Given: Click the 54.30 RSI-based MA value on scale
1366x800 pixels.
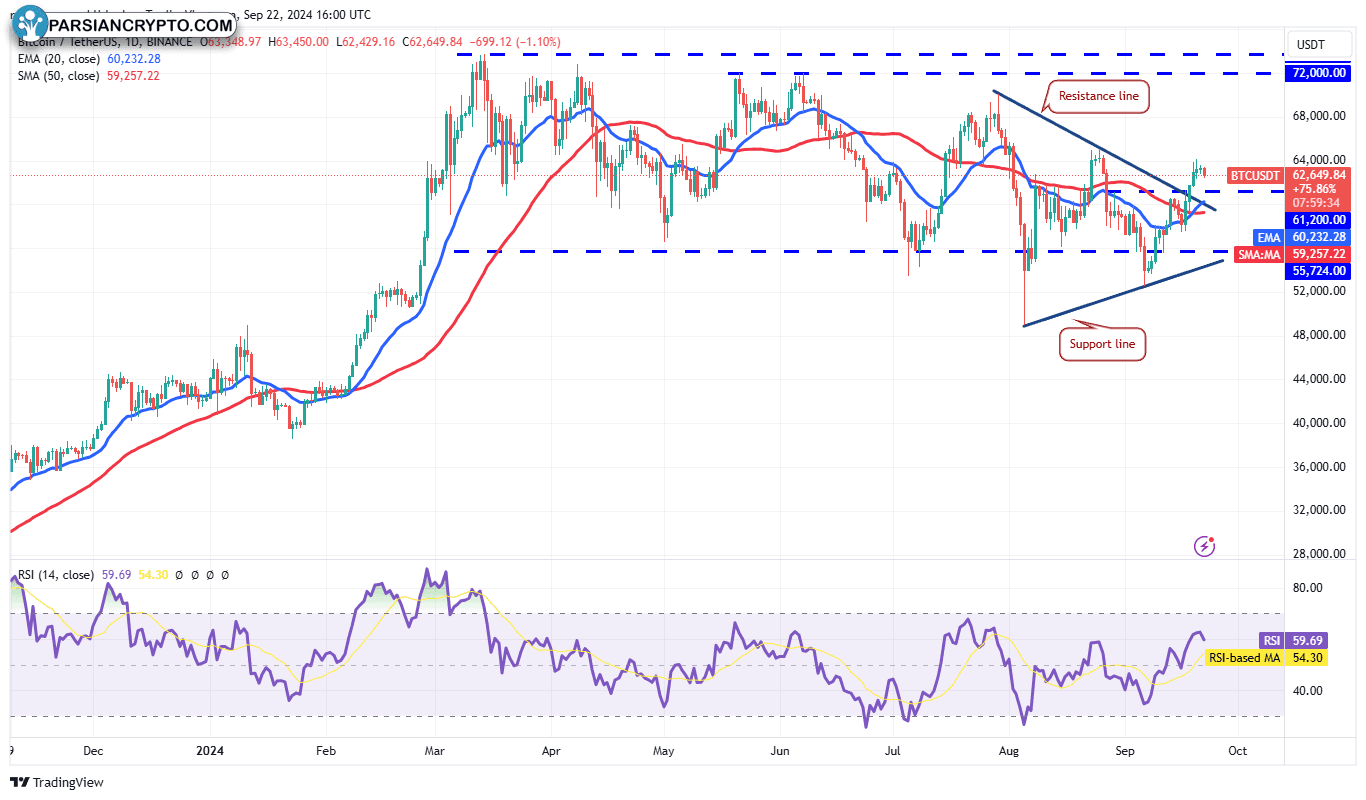Looking at the screenshot, I should click(1308, 657).
